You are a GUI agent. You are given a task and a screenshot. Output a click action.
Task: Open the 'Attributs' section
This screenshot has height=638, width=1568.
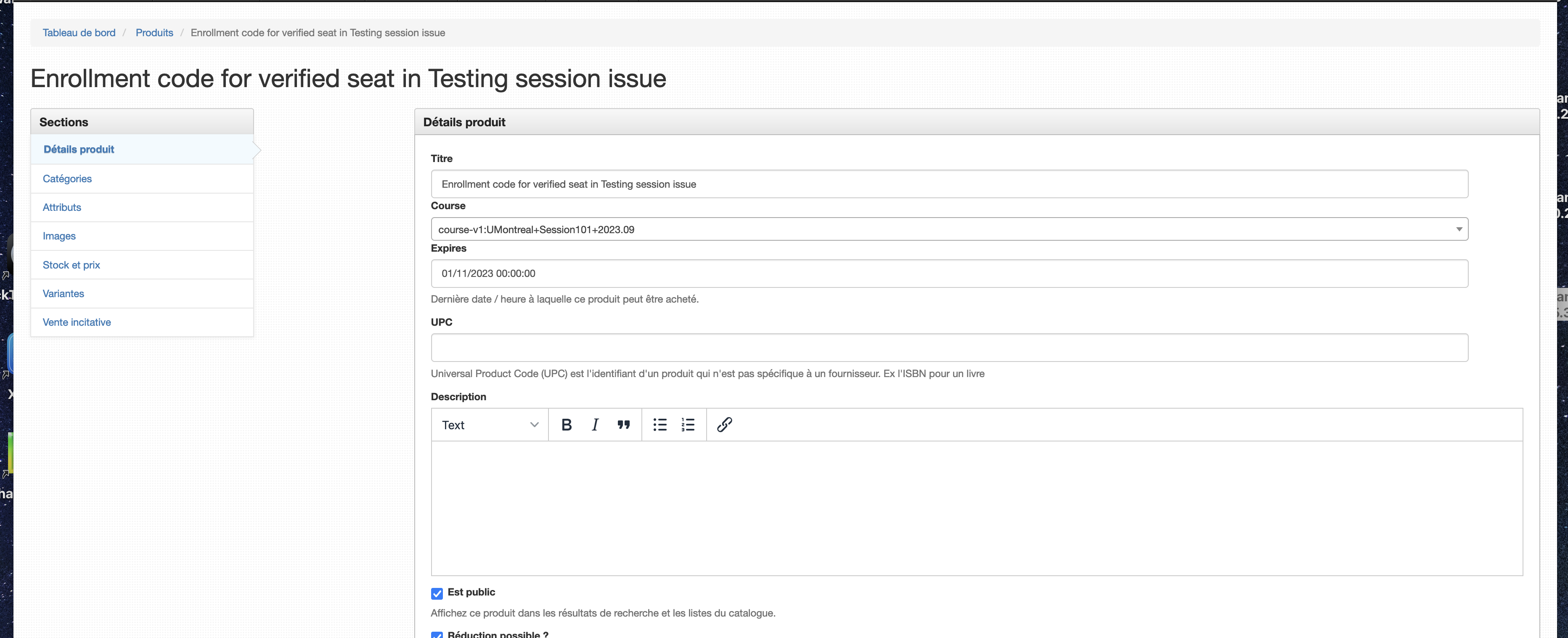coord(61,207)
